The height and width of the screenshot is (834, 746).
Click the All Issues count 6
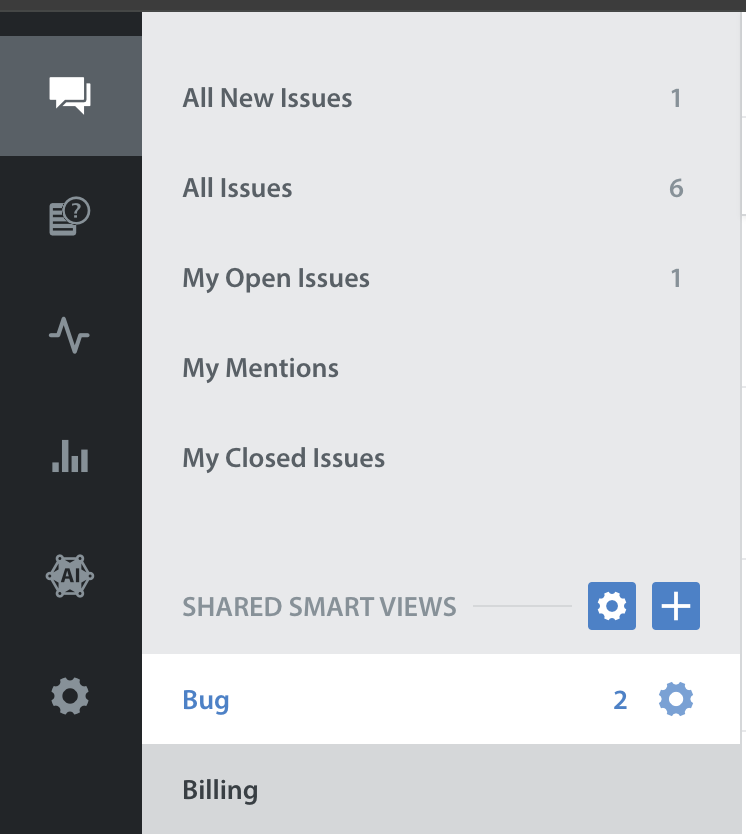coord(676,188)
